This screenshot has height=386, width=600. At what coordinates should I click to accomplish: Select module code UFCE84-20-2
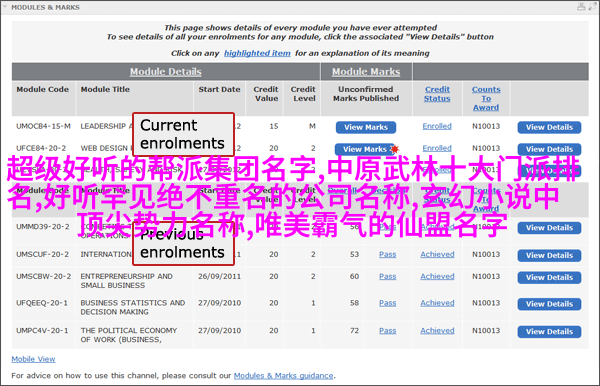pyautogui.click(x=41, y=148)
